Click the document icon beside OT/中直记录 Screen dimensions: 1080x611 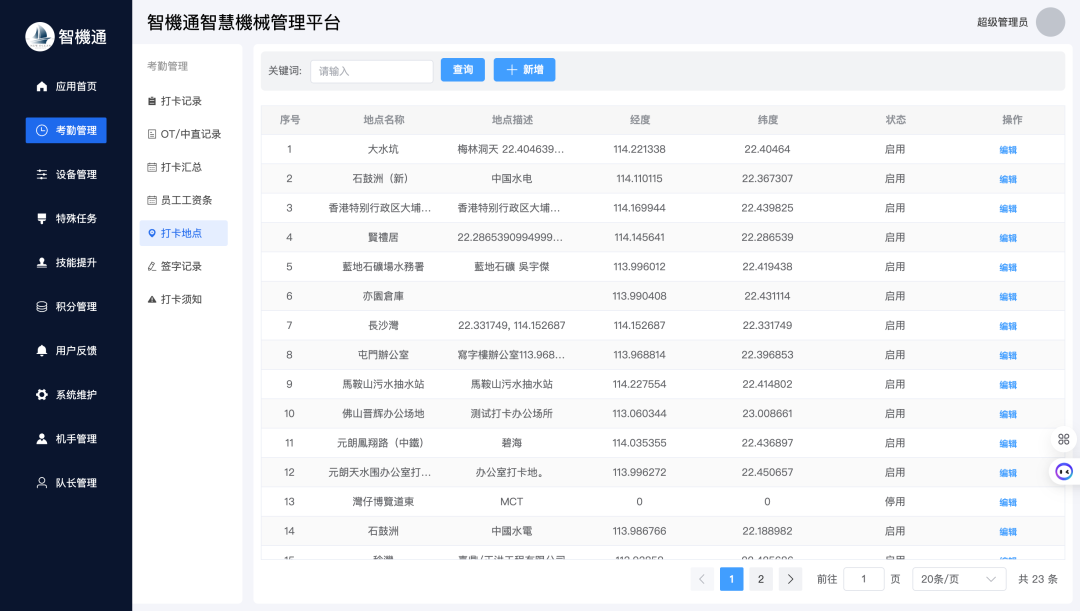click(152, 134)
